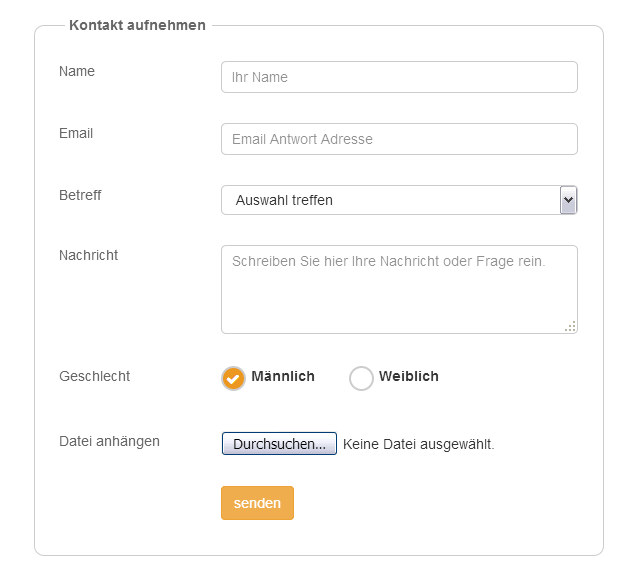Focus the Email Antwort Adresse field
Image resolution: width=637 pixels, height=564 pixels.
(x=399, y=139)
